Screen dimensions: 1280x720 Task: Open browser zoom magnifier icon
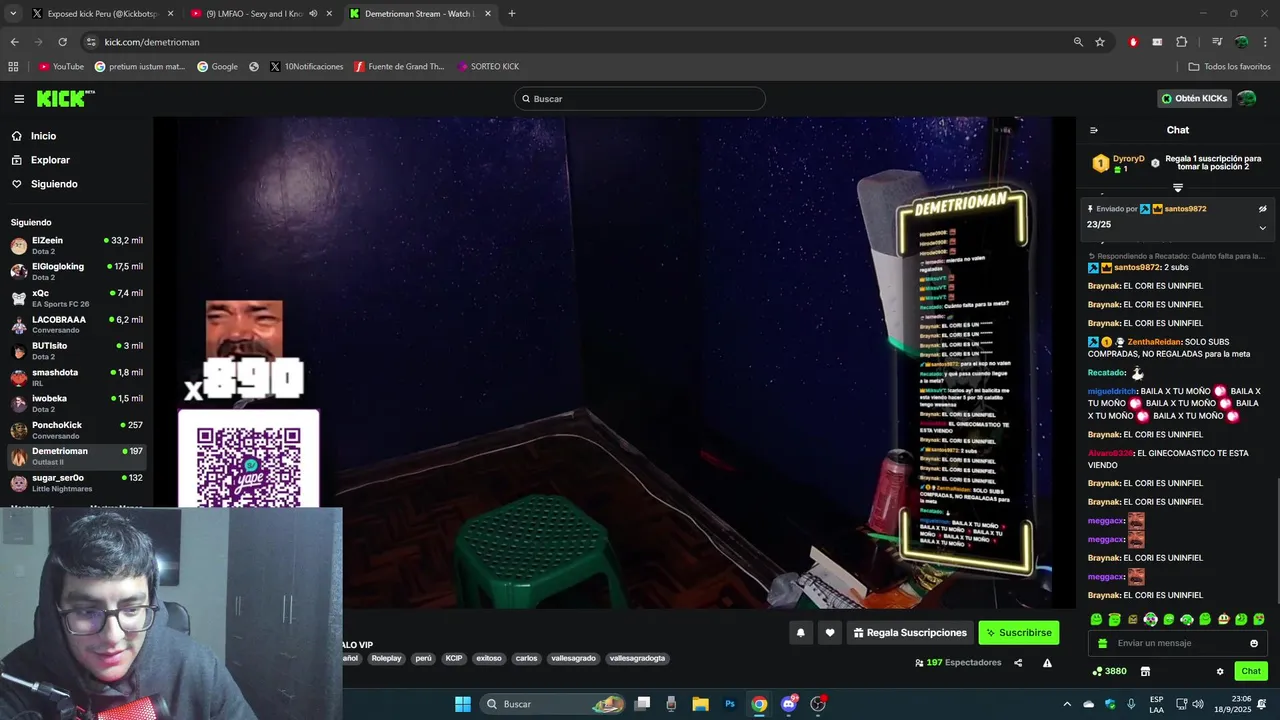1078,42
